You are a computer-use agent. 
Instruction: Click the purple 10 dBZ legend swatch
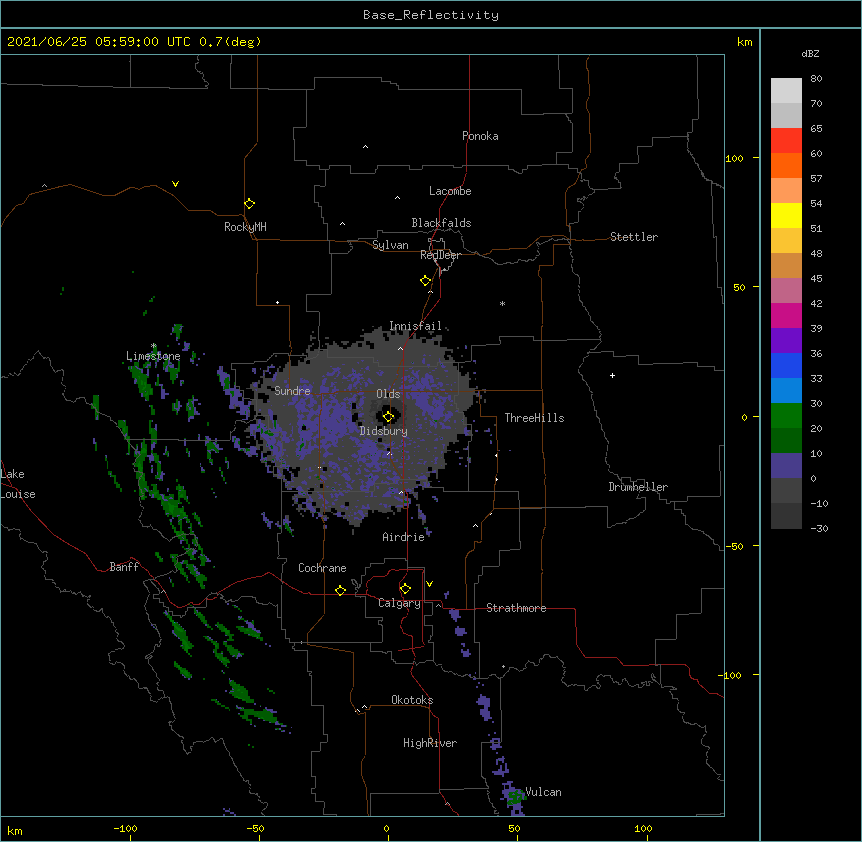786,466
